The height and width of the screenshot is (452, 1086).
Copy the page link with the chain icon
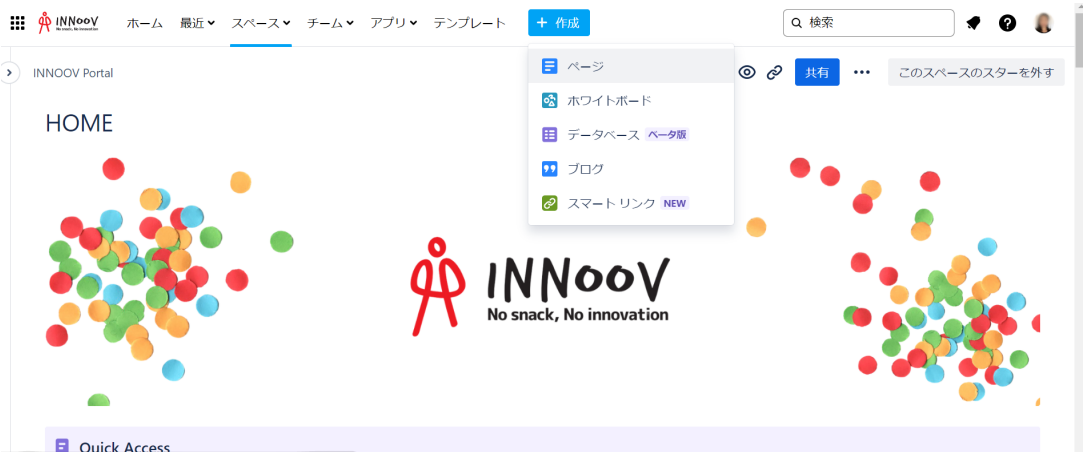pyautogui.click(x=774, y=72)
